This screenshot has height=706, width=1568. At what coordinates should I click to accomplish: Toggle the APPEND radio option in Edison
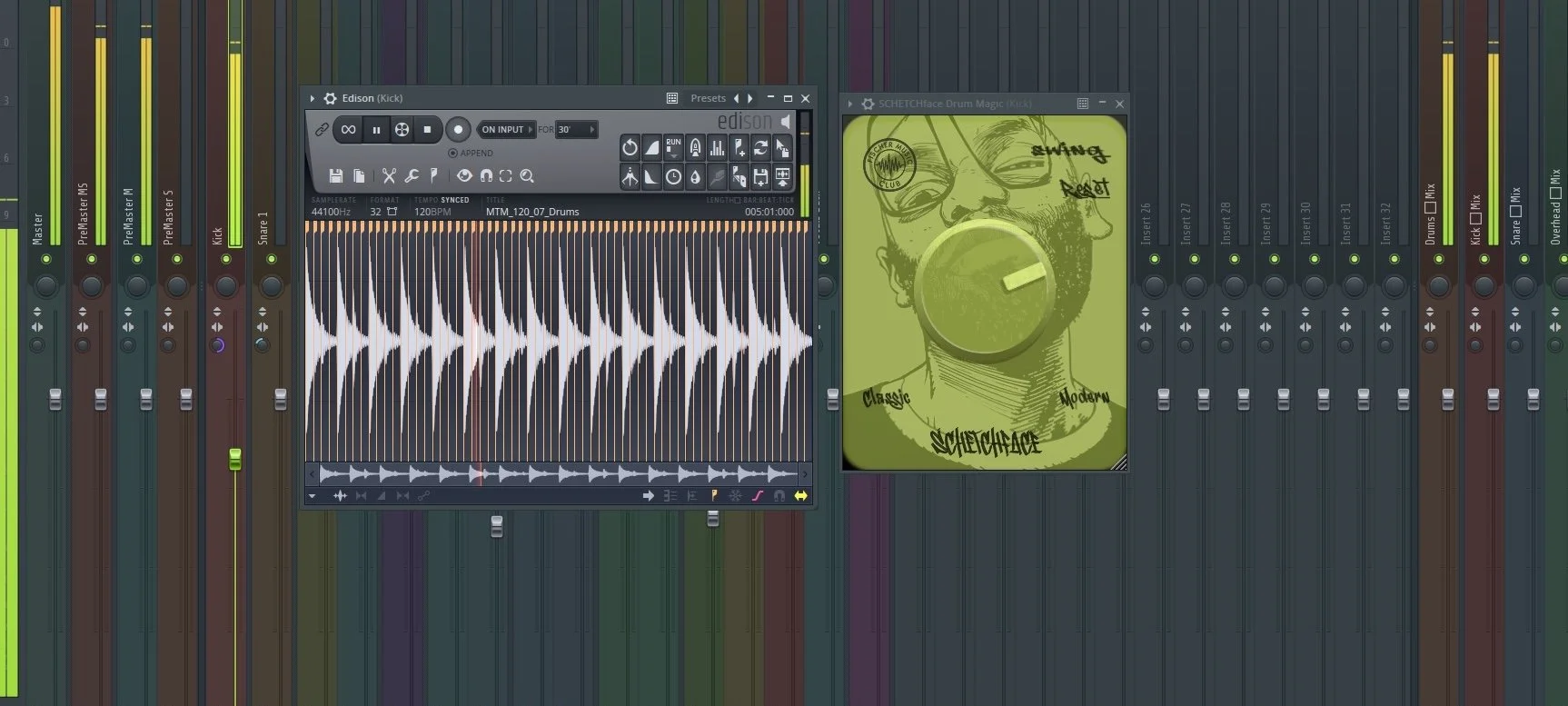471,153
